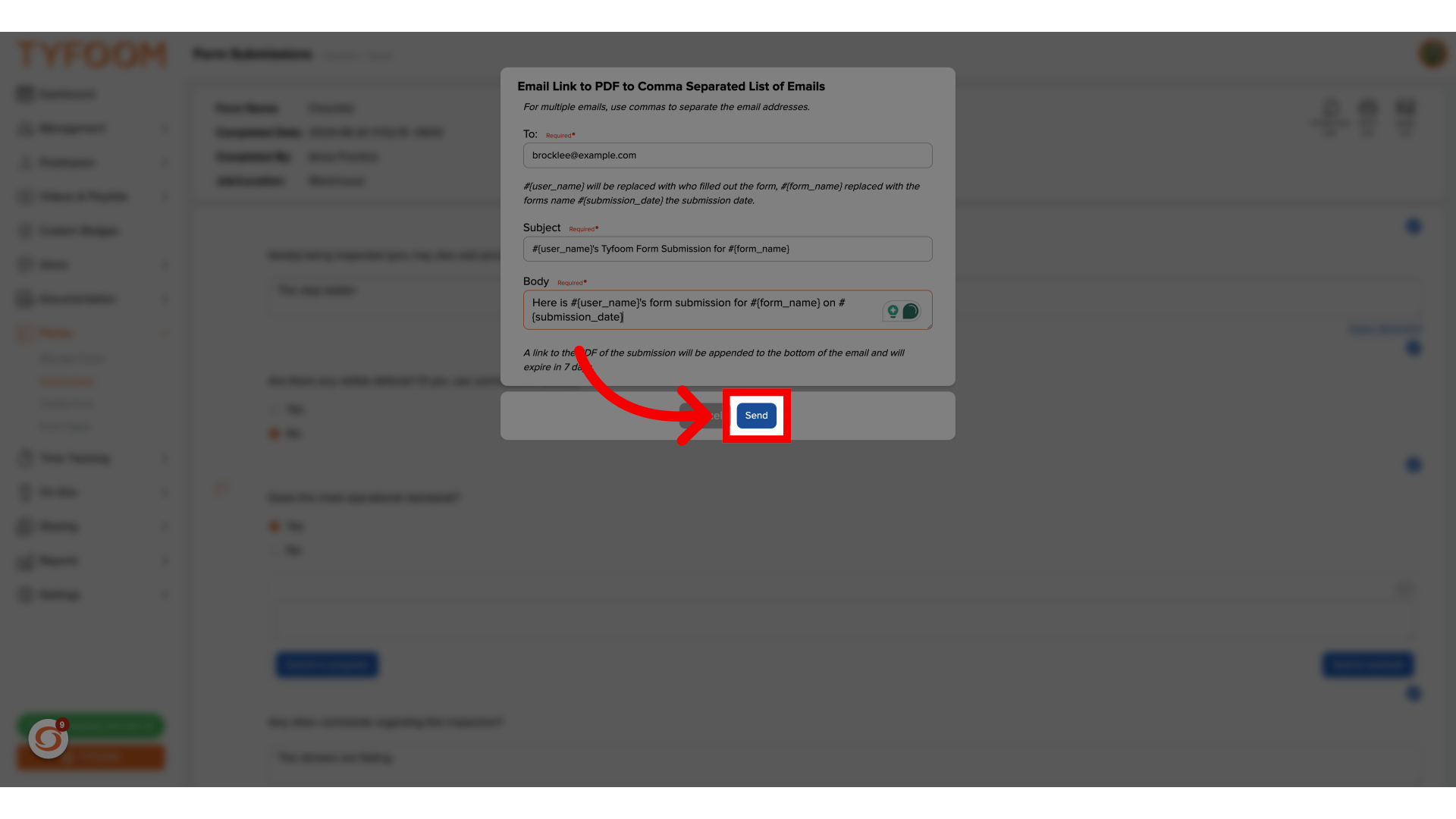Click the middle header action icon, top right

tap(1368, 118)
